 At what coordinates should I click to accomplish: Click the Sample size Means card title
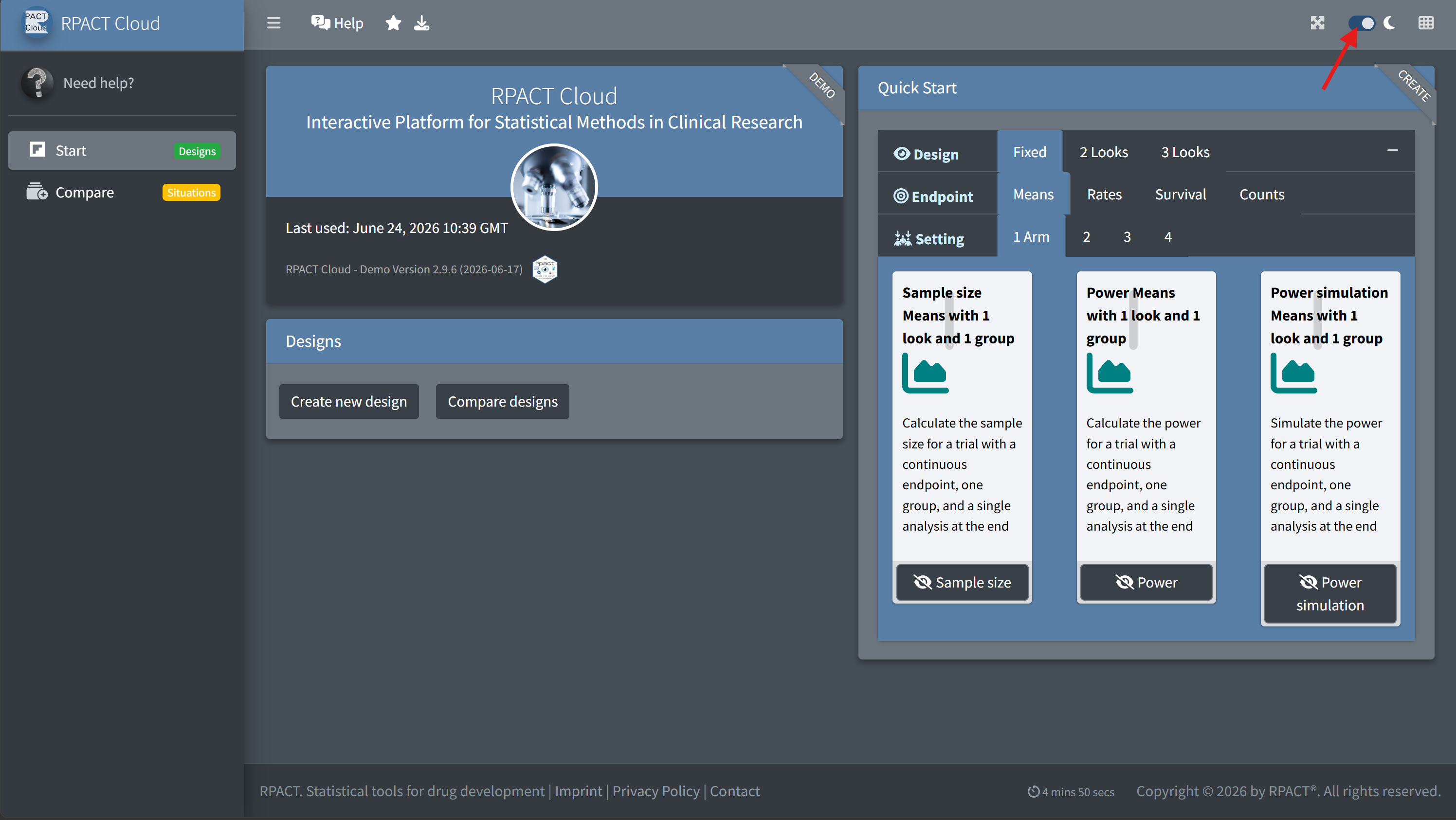[958, 315]
